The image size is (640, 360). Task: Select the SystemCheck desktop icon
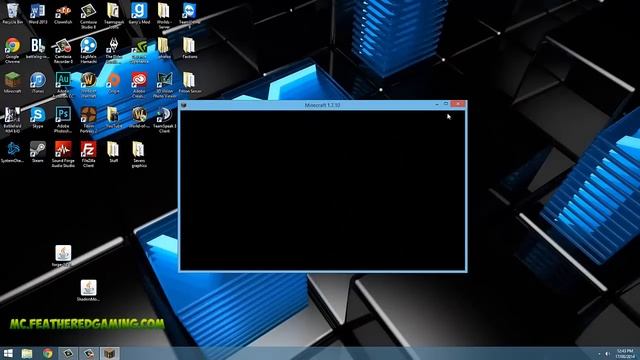[x=12, y=152]
